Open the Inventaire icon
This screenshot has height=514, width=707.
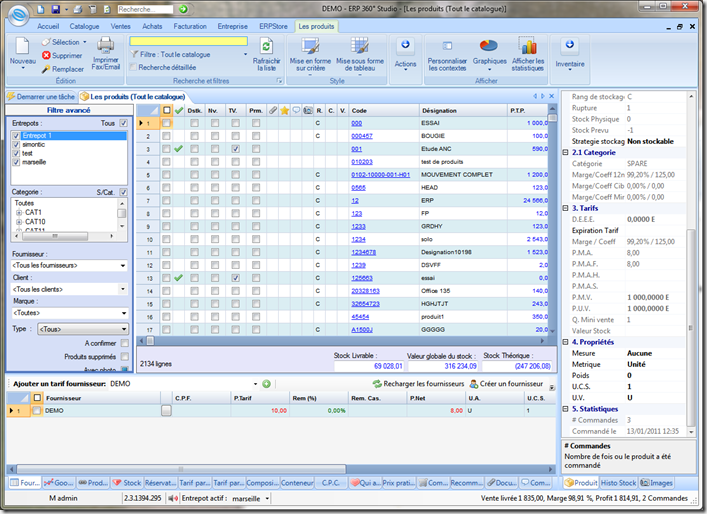click(x=569, y=44)
